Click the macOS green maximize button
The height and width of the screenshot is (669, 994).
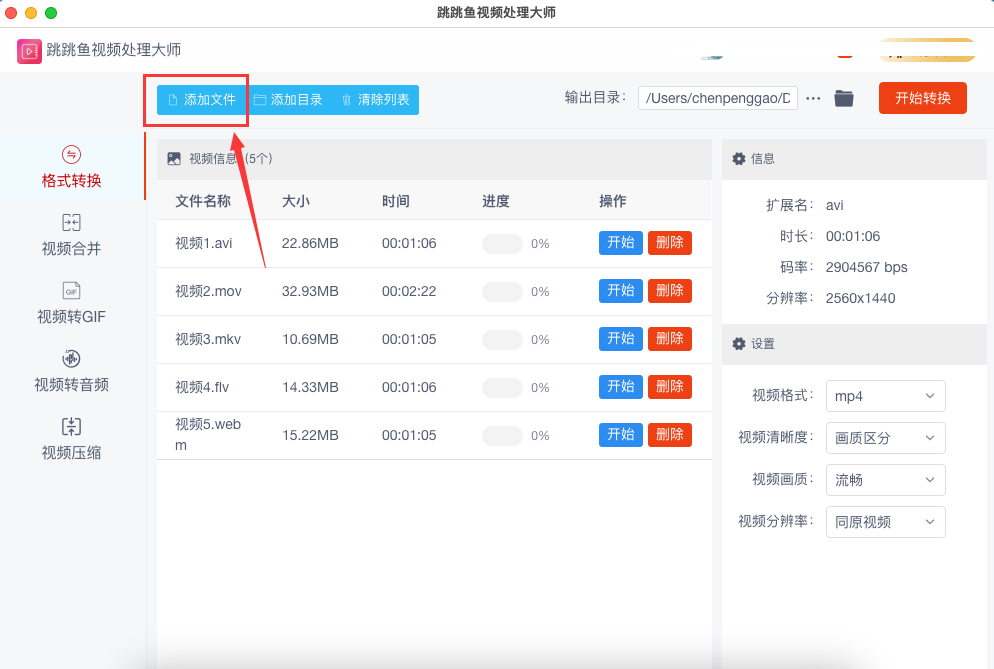pos(51,13)
